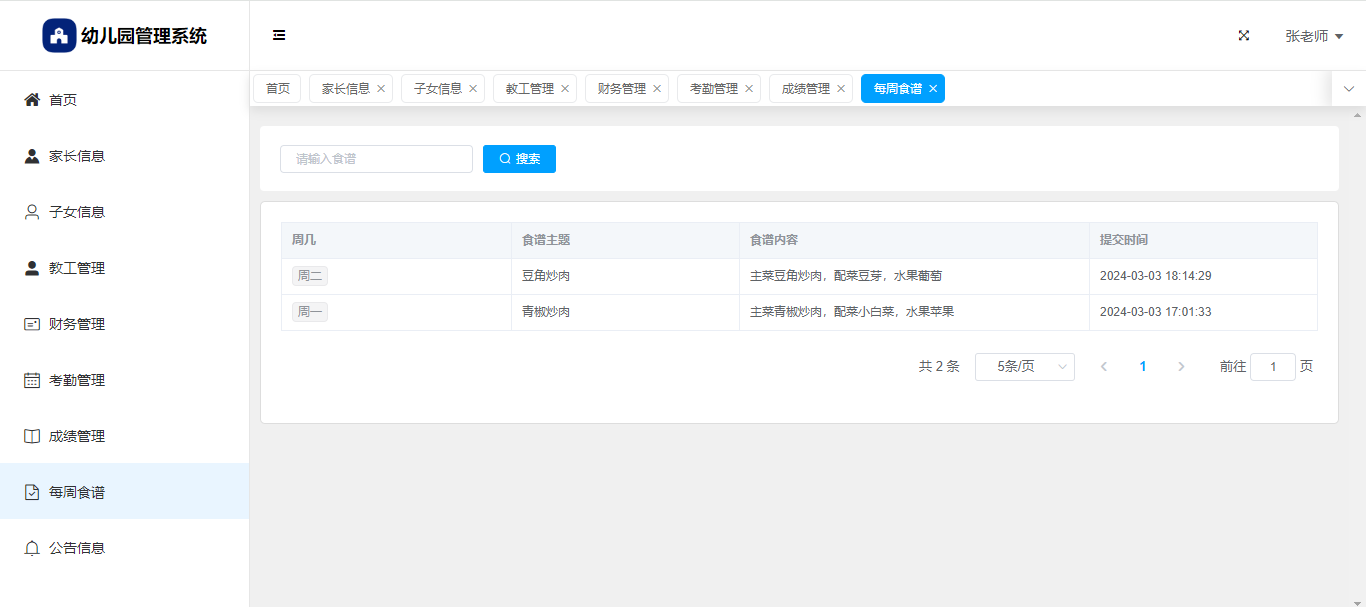This screenshot has width=1366, height=607.
Task: Close the 家长信息 tab
Action: (x=381, y=89)
